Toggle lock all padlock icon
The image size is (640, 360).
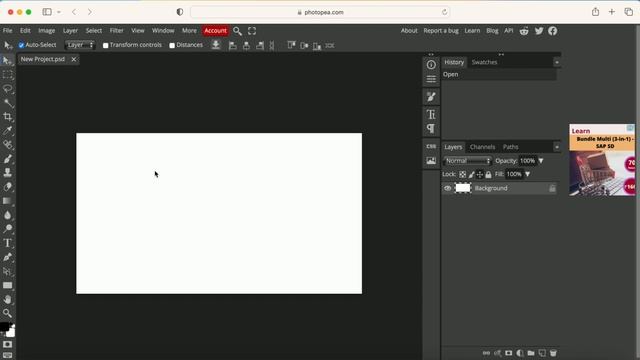(x=488, y=175)
